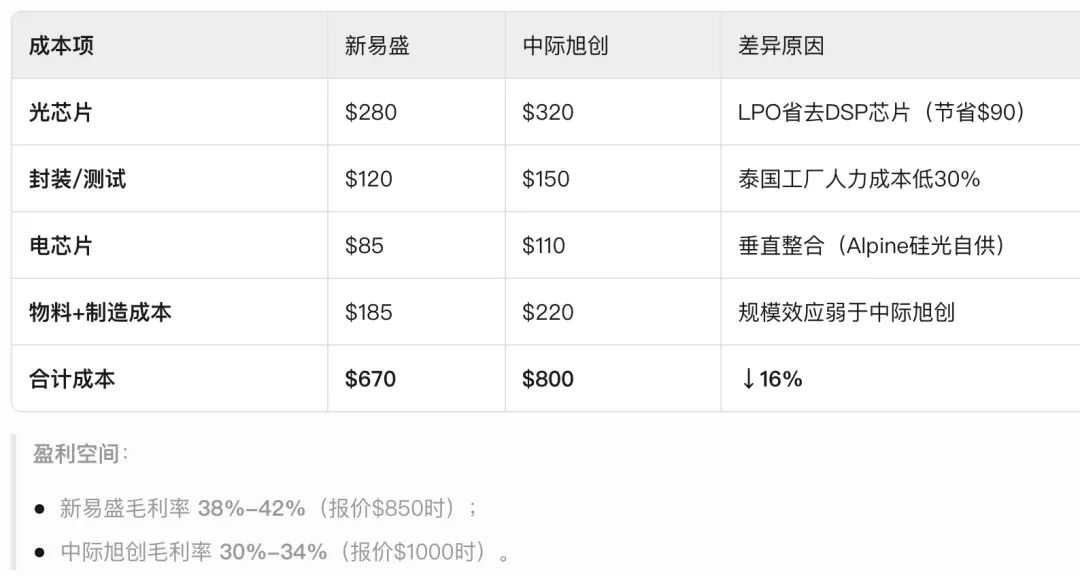The image size is (1080, 577).
Task: Click the $320 value in the table
Action: [548, 112]
